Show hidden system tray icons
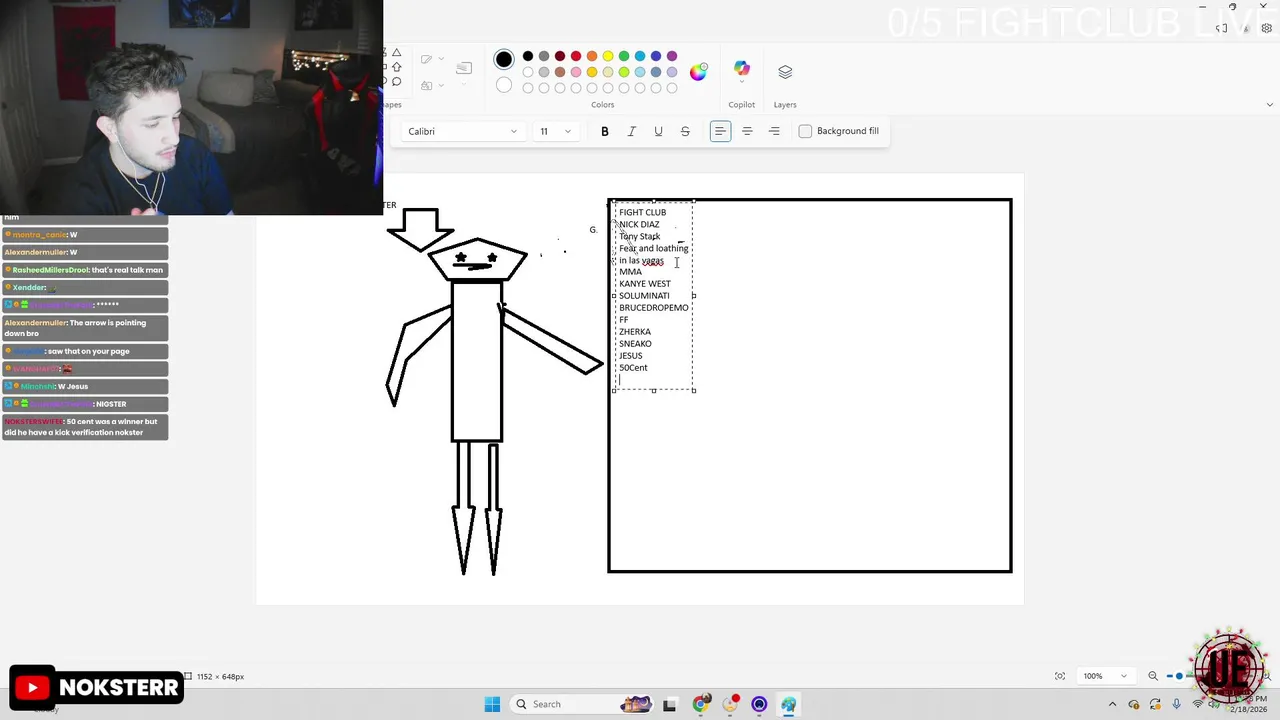The width and height of the screenshot is (1280, 720). [x=1113, y=704]
